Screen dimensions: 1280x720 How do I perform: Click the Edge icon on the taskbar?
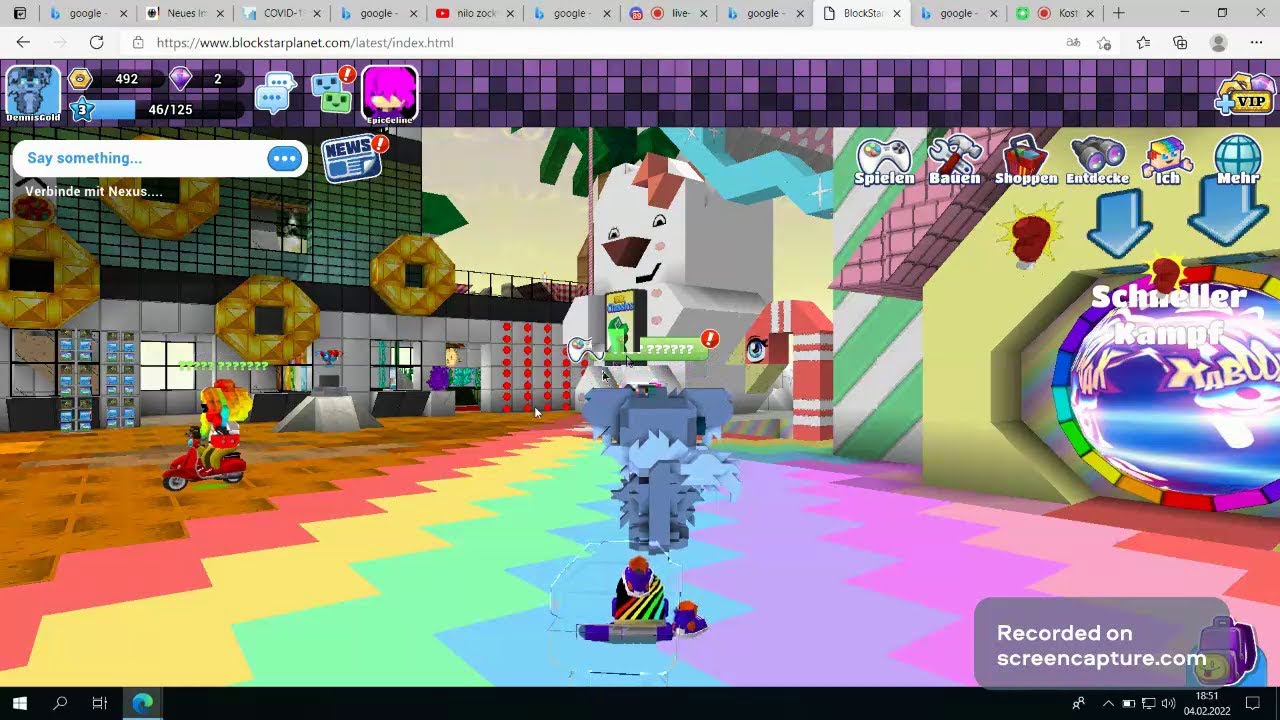[142, 703]
